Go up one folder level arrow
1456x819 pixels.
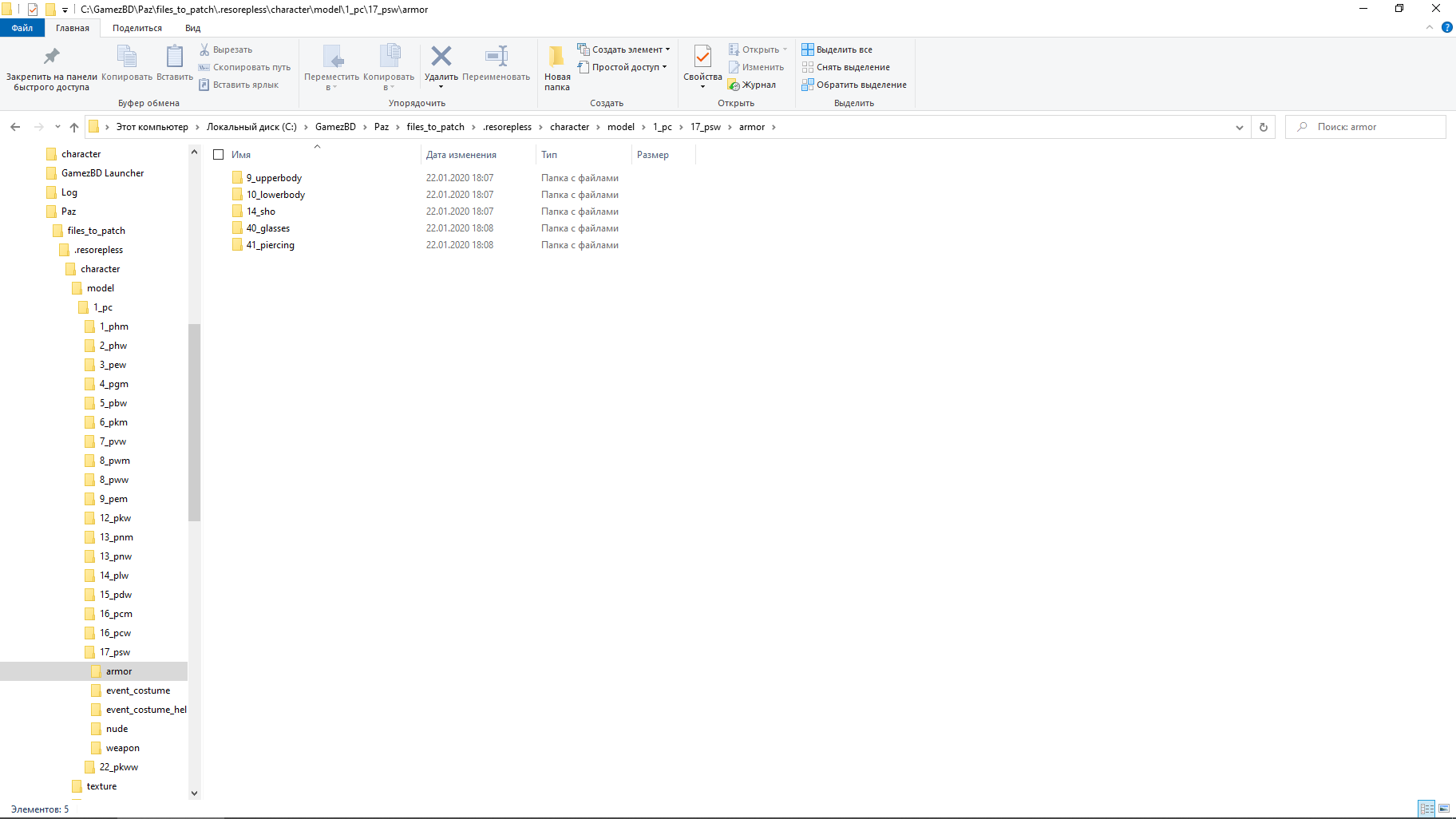(x=74, y=127)
